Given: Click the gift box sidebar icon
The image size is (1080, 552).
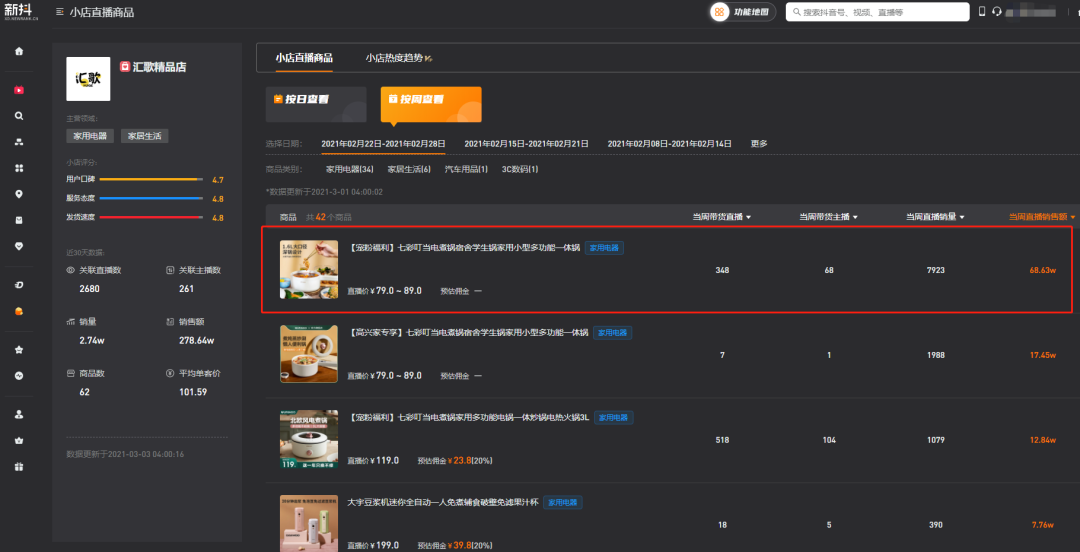Looking at the screenshot, I should pos(18,466).
